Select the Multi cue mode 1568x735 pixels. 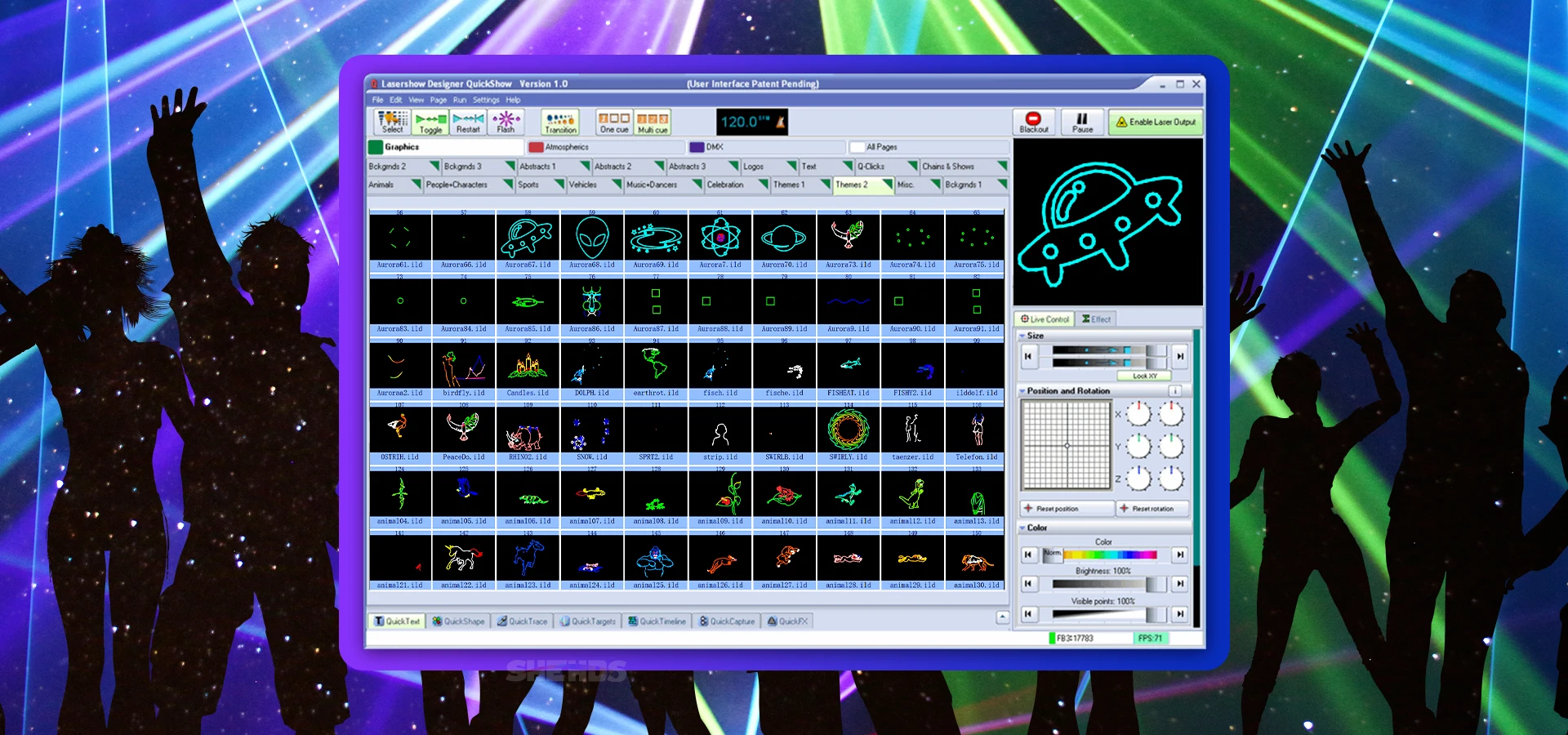click(x=653, y=122)
